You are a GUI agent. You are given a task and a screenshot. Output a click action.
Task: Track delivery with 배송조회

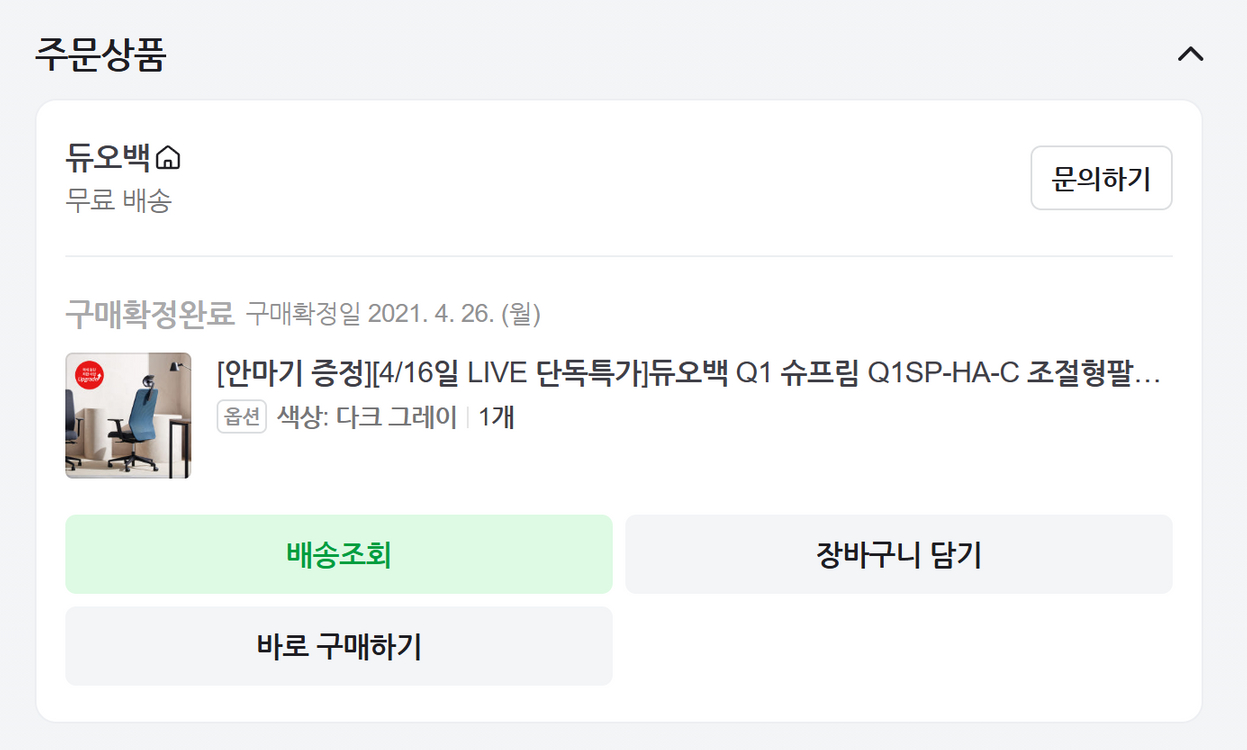coord(338,554)
